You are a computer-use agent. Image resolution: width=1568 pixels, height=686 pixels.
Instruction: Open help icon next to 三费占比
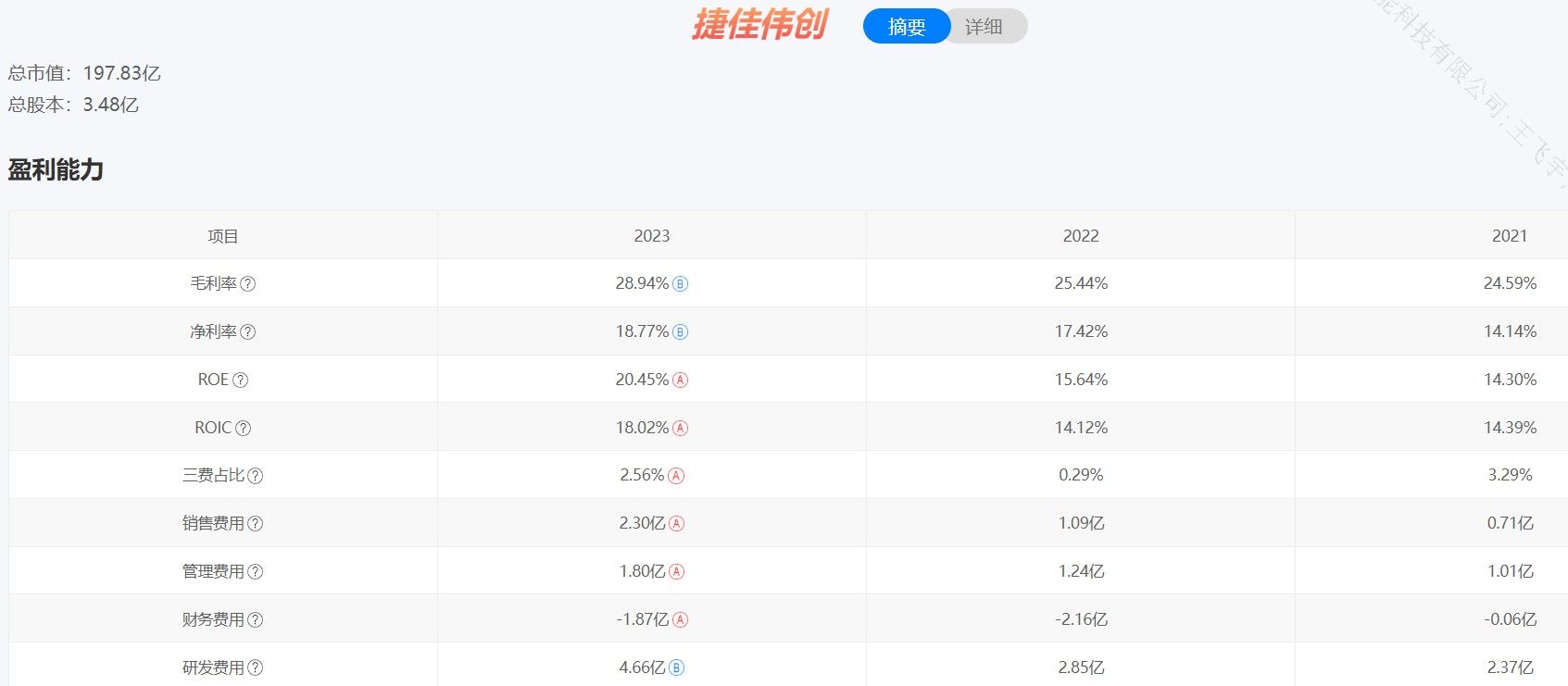(255, 476)
